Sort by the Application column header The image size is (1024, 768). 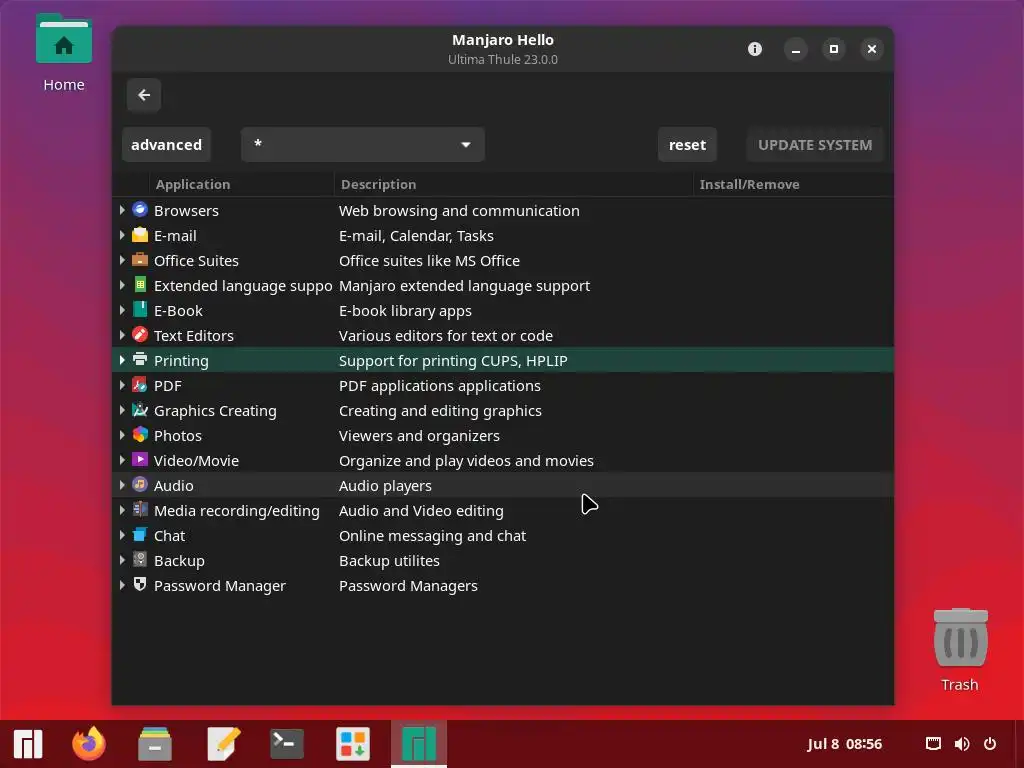(242, 184)
